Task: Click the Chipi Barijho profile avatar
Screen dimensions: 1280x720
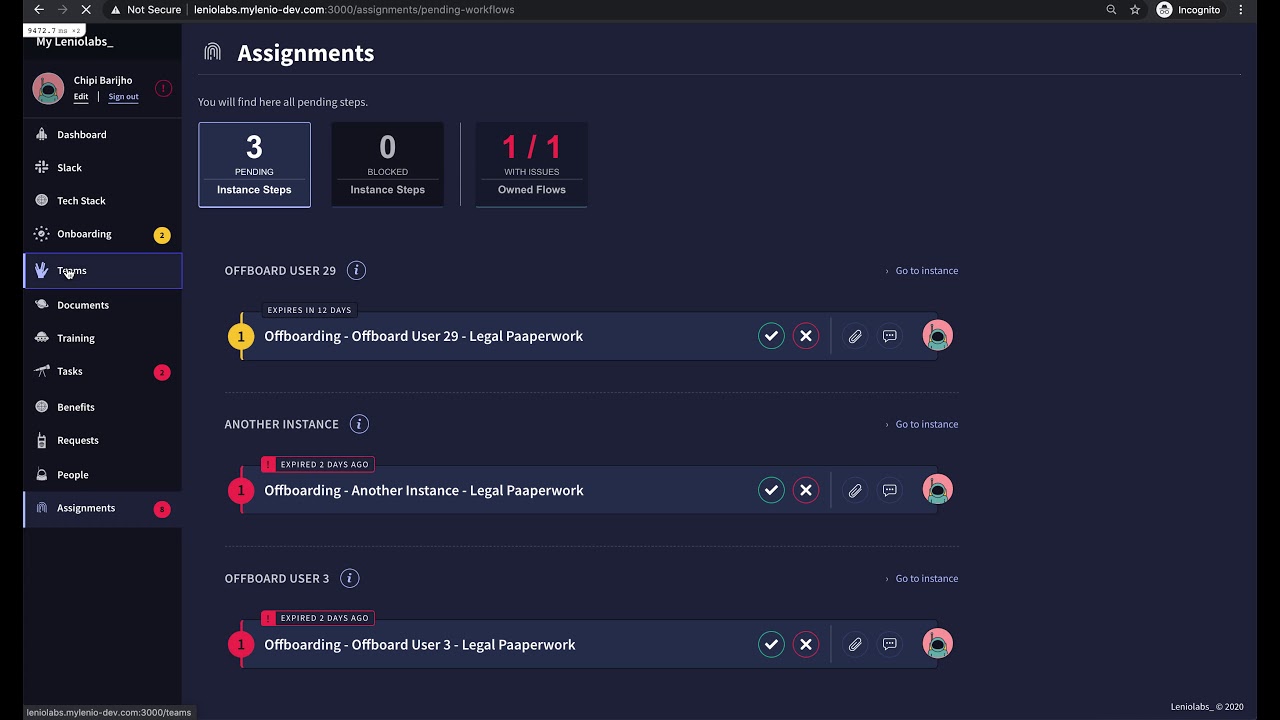Action: point(48,88)
